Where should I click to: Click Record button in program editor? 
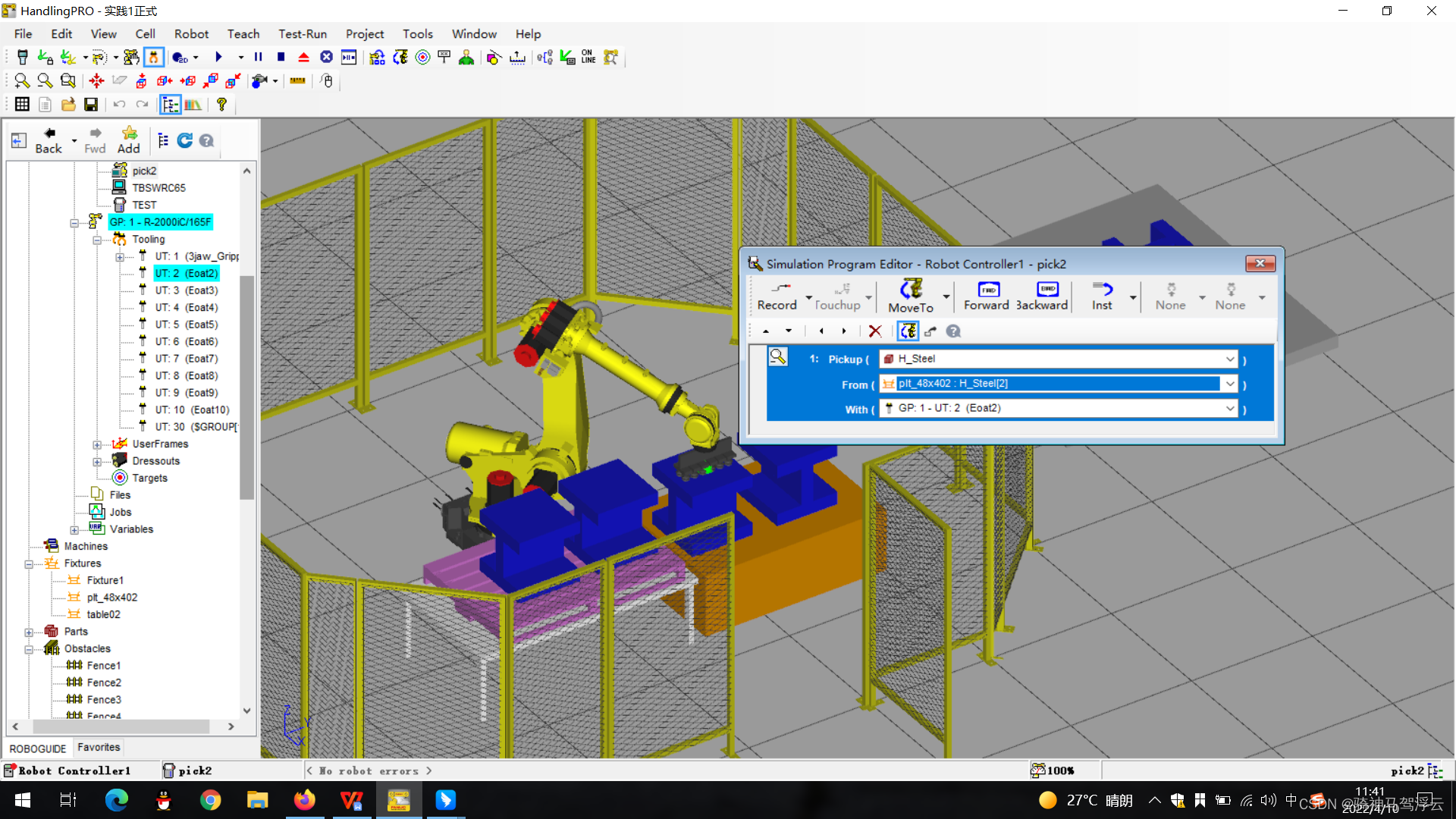pos(777,297)
